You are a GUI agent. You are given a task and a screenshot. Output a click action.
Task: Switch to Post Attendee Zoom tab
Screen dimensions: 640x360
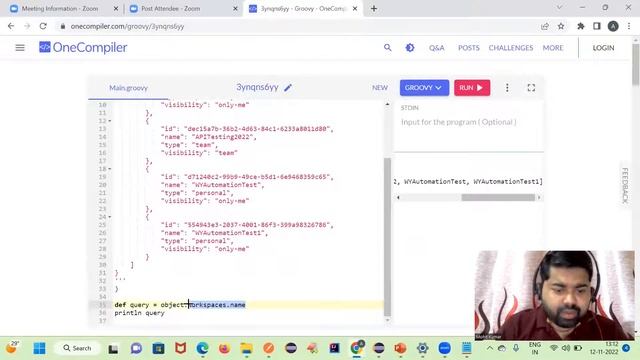[x=171, y=9]
